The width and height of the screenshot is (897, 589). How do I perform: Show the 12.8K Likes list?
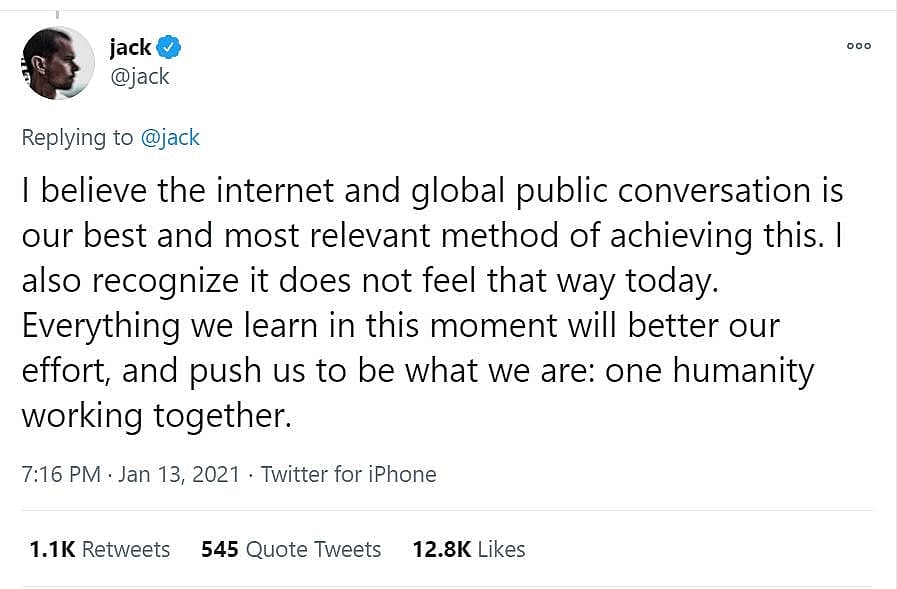pos(468,549)
